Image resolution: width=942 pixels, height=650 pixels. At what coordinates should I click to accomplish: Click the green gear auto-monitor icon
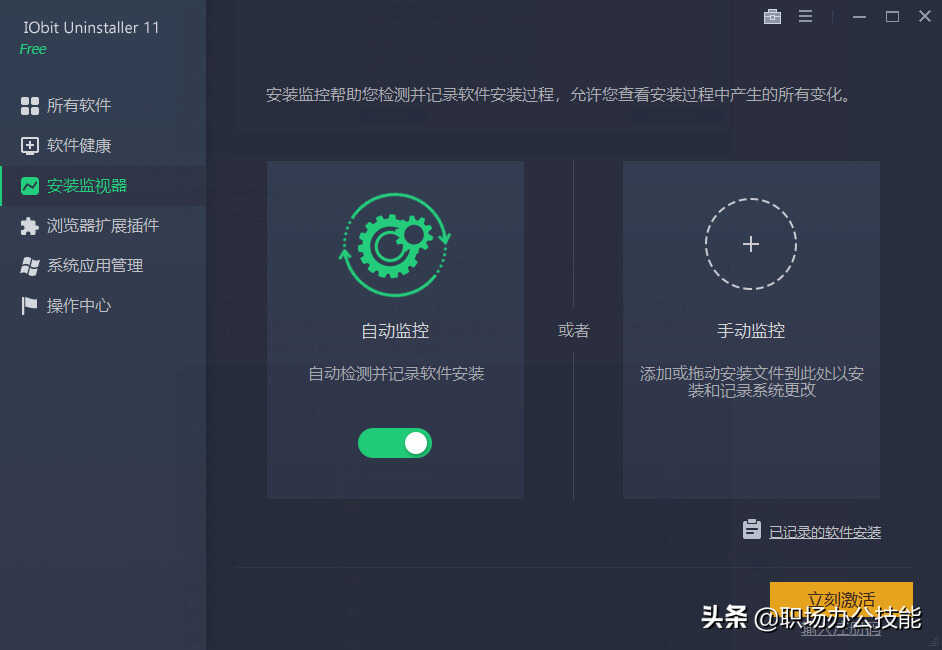click(x=395, y=245)
